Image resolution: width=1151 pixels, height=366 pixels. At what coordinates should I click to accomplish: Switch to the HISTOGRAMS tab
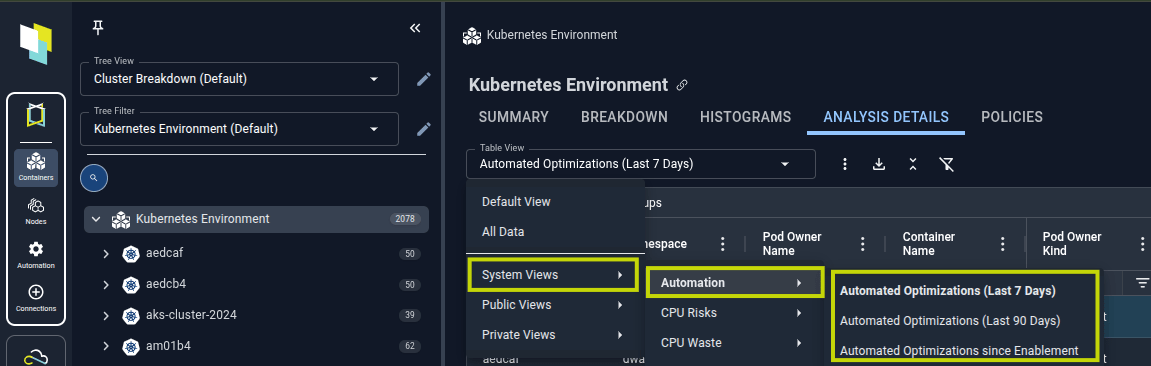pos(745,117)
